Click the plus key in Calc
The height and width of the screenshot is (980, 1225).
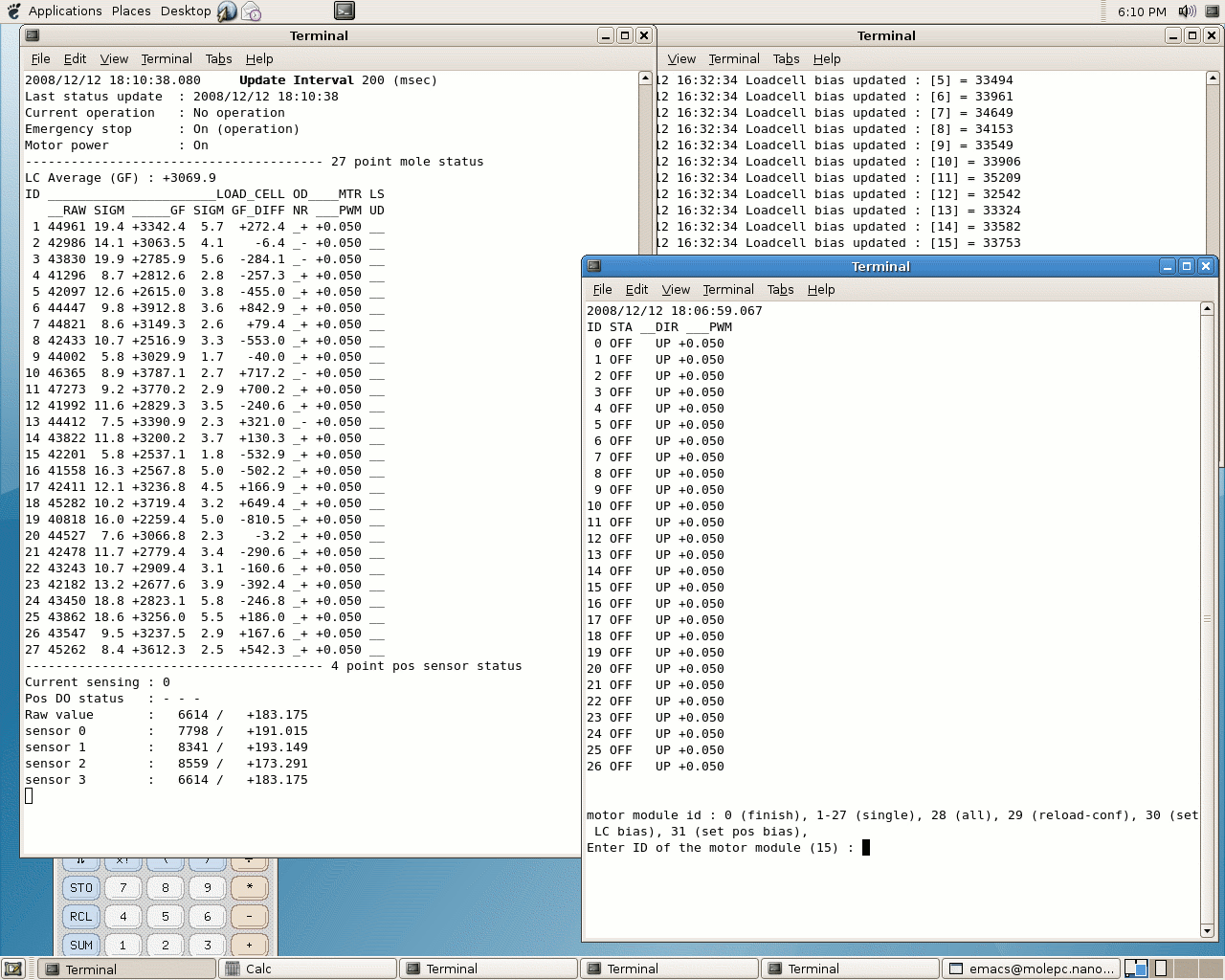[250, 945]
